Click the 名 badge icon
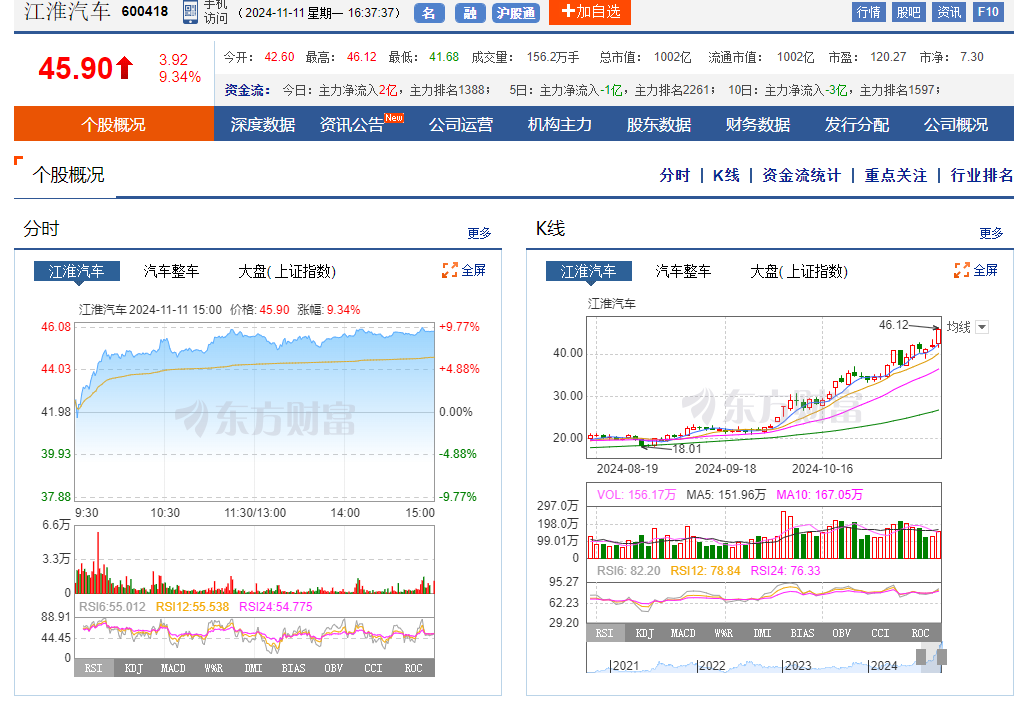 [429, 12]
